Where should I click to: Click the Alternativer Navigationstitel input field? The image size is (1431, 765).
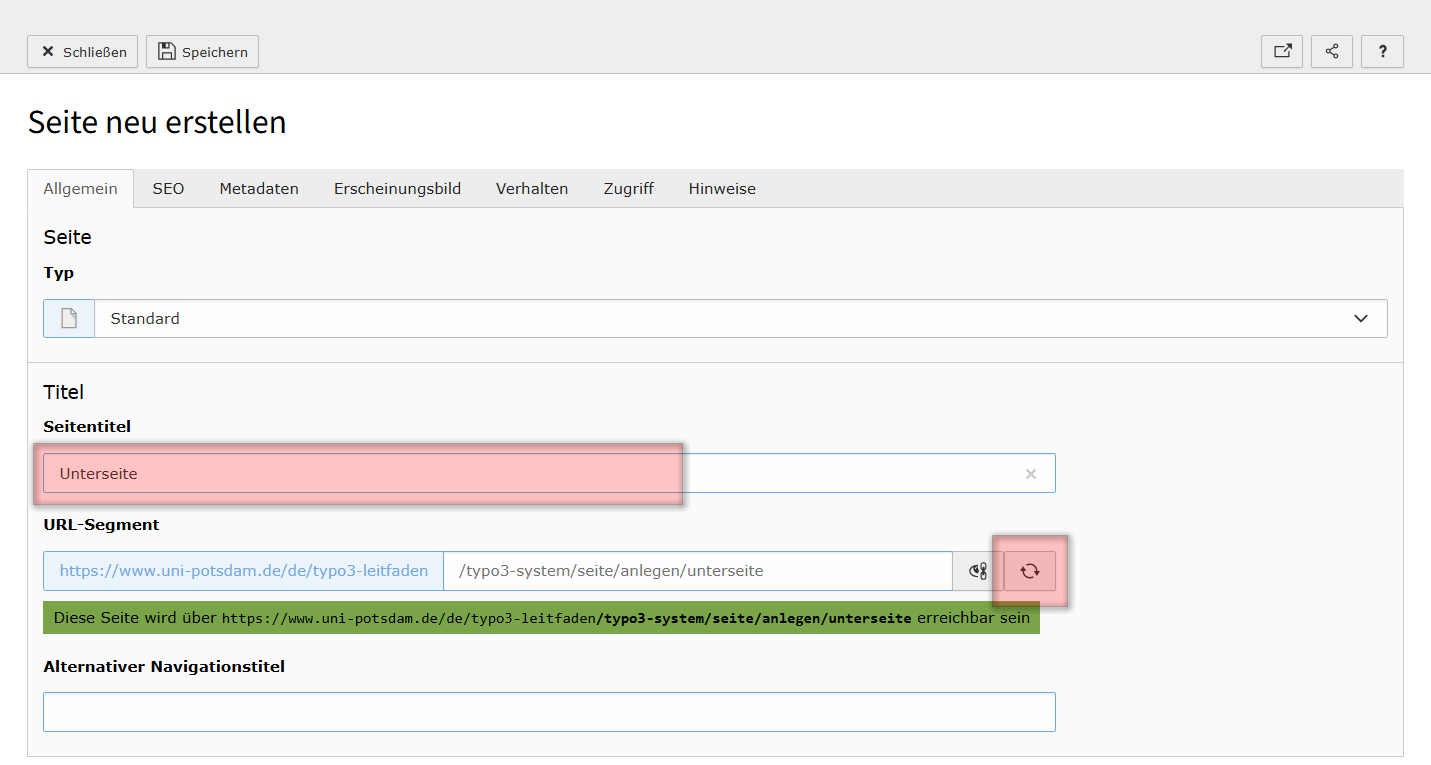point(549,712)
